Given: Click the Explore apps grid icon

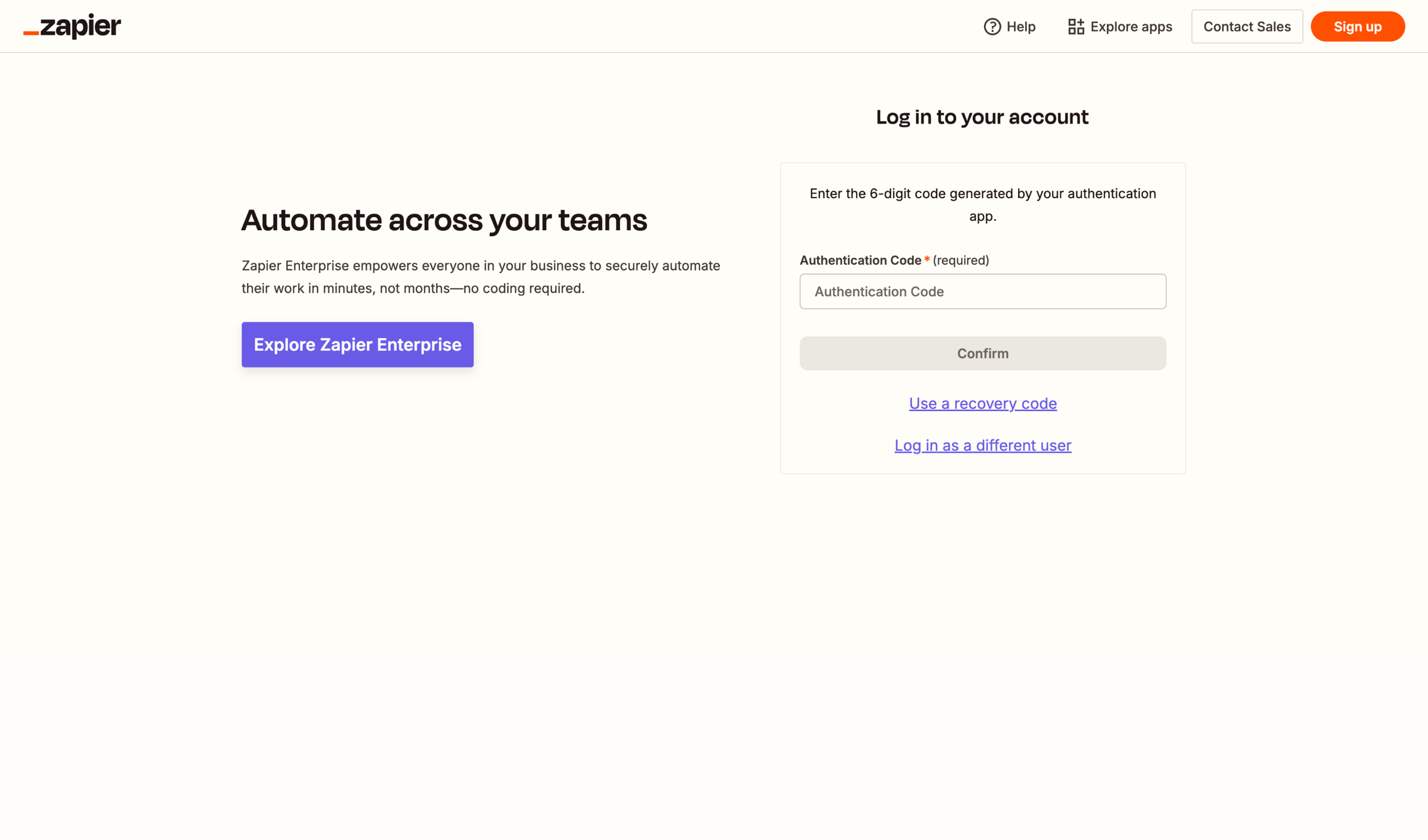Looking at the screenshot, I should 1076,27.
